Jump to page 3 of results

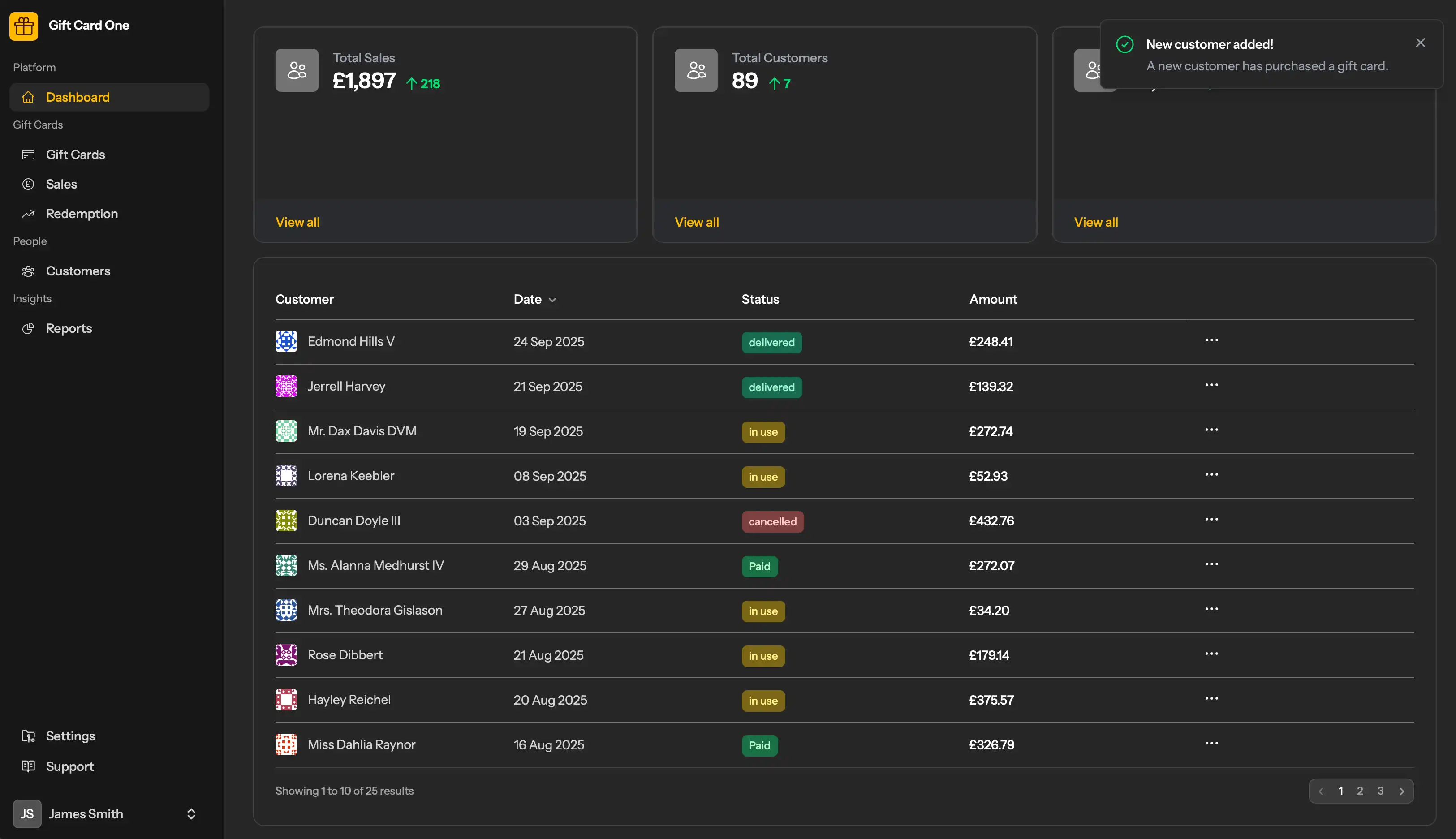coord(1381,791)
